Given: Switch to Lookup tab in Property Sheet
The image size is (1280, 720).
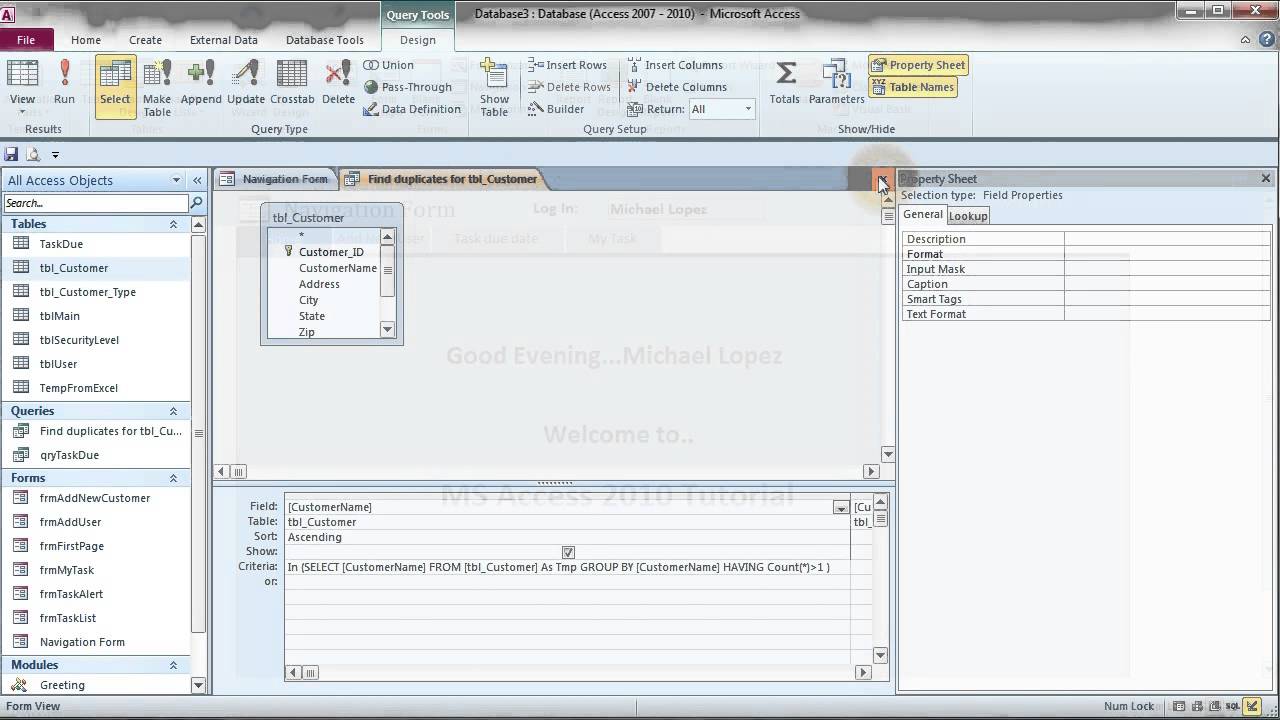Looking at the screenshot, I should [x=968, y=216].
